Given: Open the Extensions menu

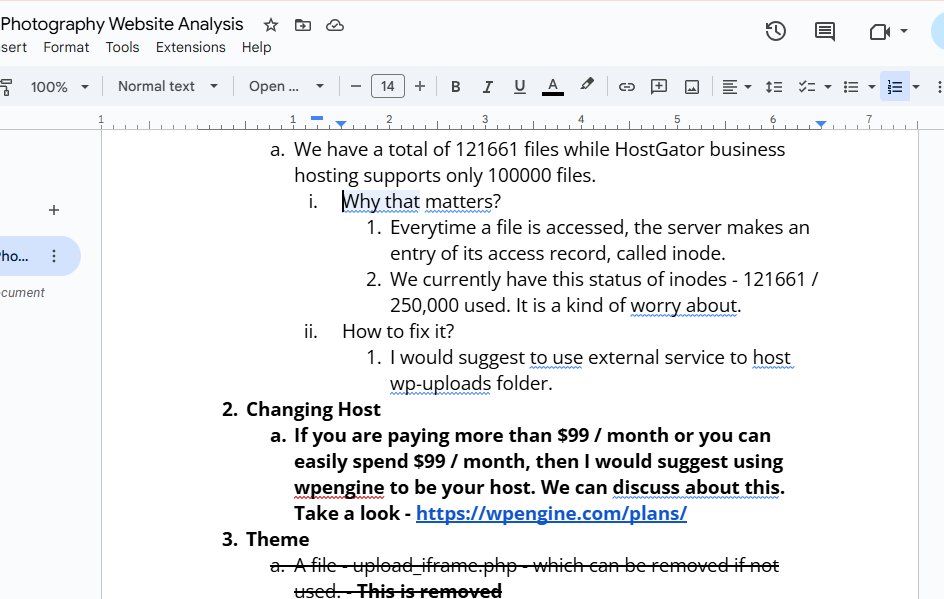Looking at the screenshot, I should (x=190, y=47).
